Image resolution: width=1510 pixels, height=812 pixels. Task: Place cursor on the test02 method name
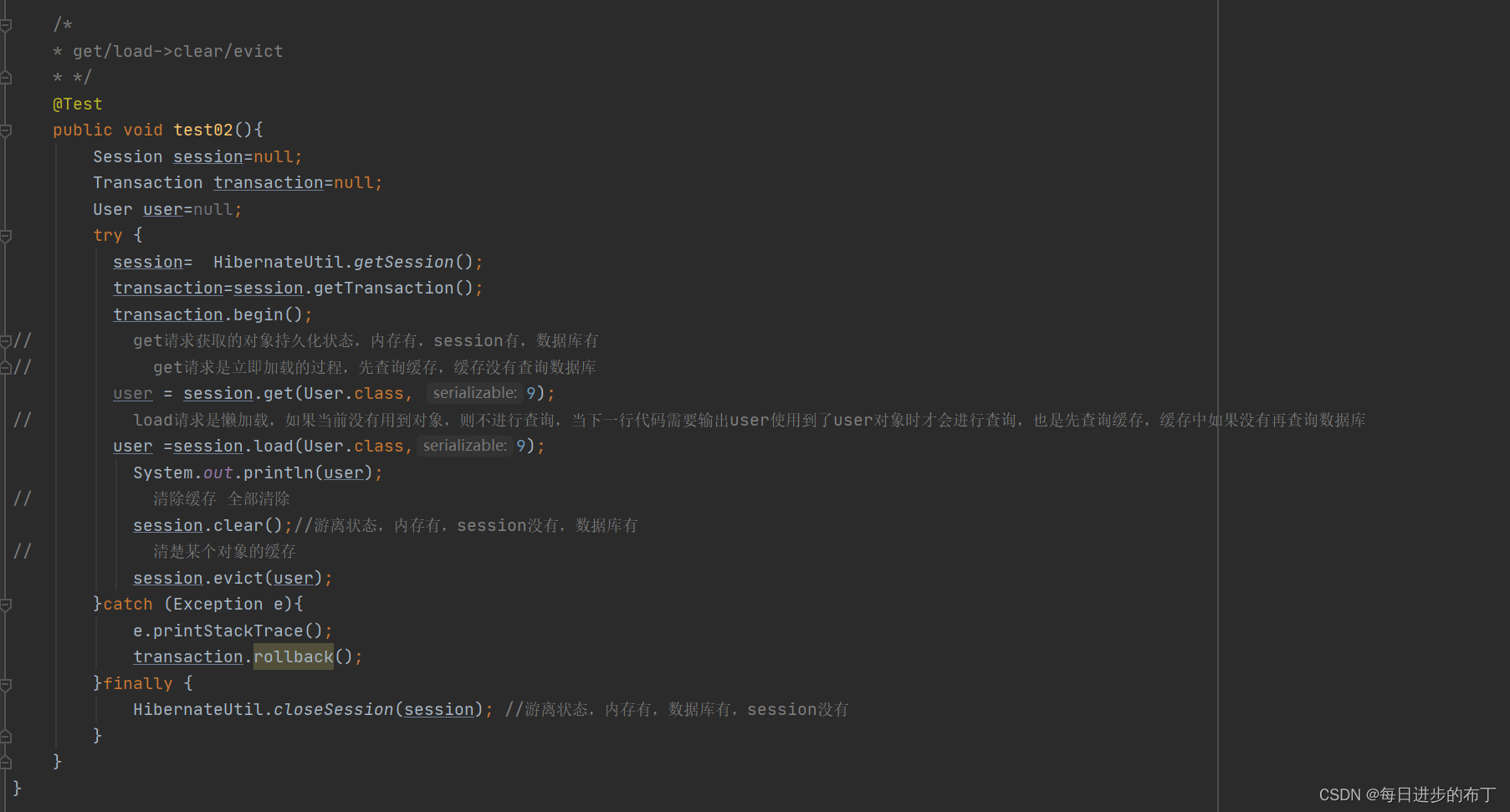(203, 130)
